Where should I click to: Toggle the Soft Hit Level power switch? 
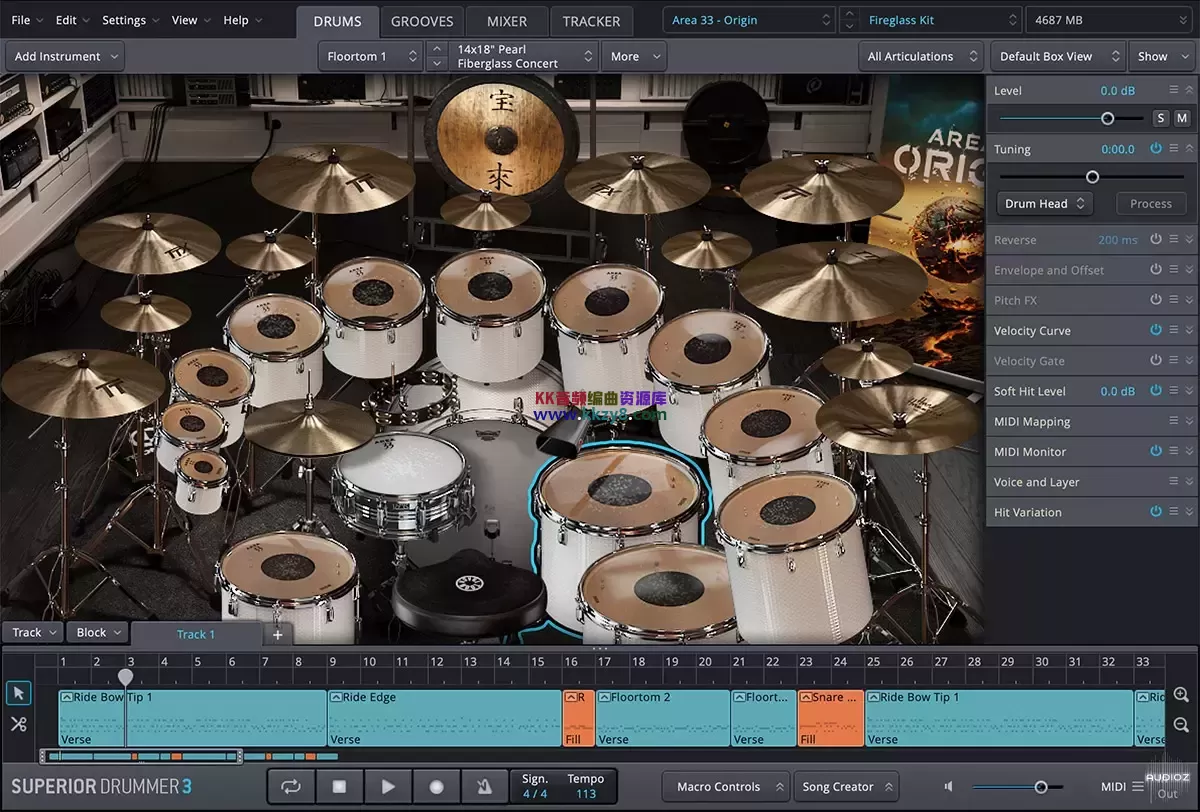[1156, 391]
